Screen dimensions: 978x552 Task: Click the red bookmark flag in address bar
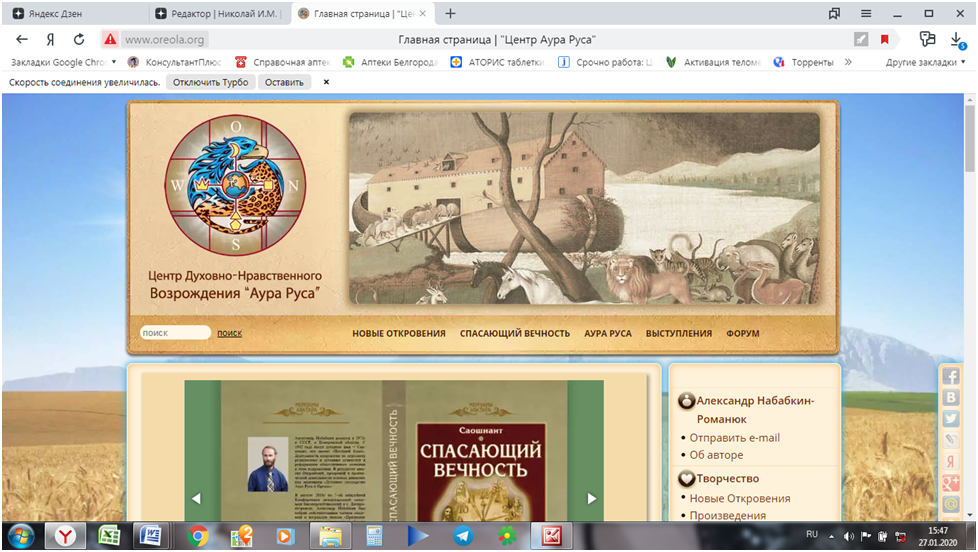[884, 39]
